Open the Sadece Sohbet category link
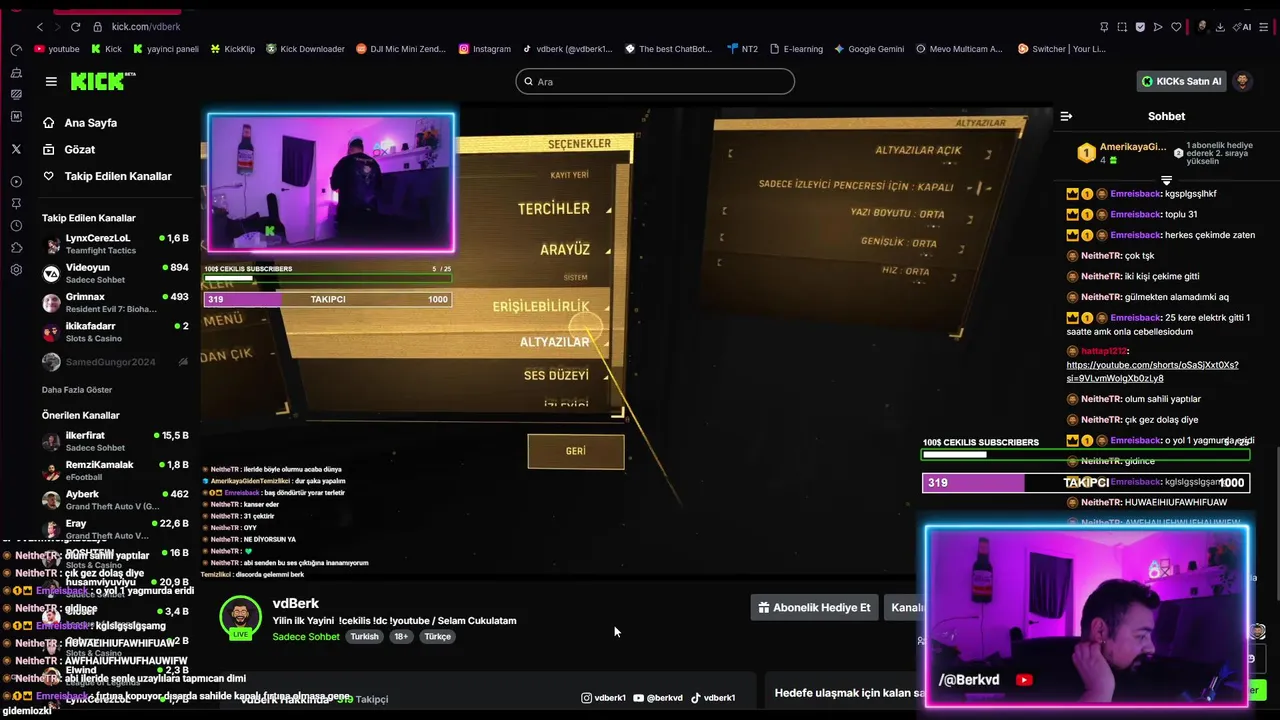The image size is (1280, 720). click(306, 637)
